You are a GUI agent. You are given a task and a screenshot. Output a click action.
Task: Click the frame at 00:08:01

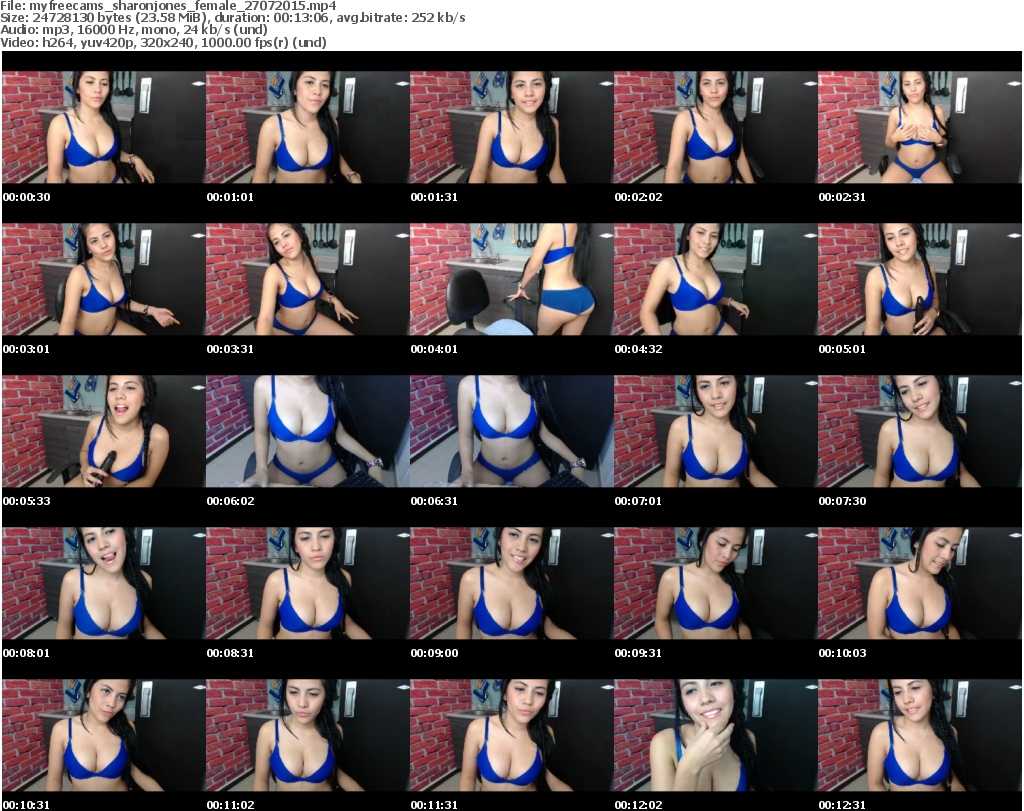point(104,583)
